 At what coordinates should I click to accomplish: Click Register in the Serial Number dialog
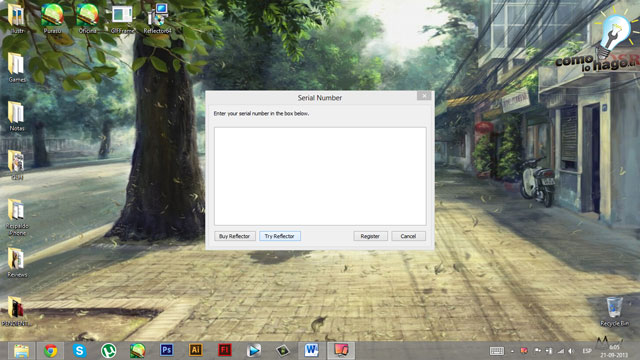pos(370,236)
